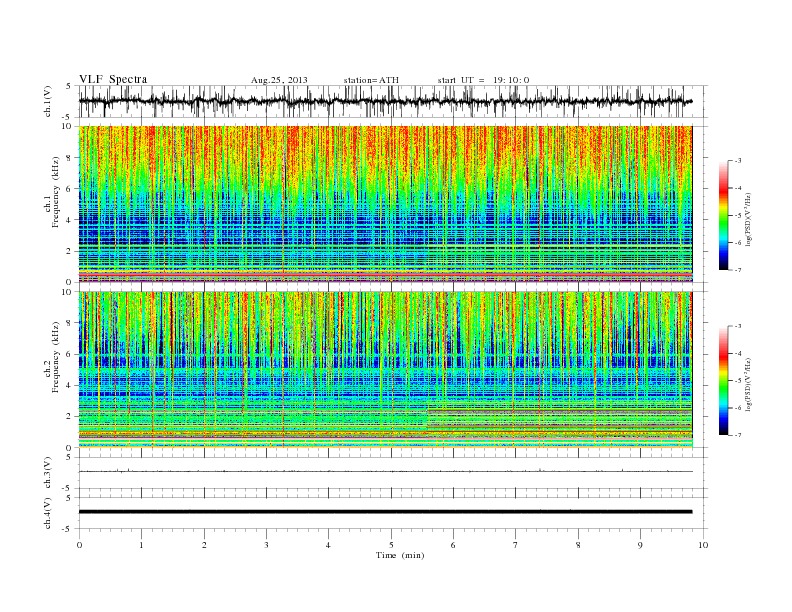The width and height of the screenshot is (792, 612).
Task: Click the "Time (min)" x-axis label
Action: point(400,555)
